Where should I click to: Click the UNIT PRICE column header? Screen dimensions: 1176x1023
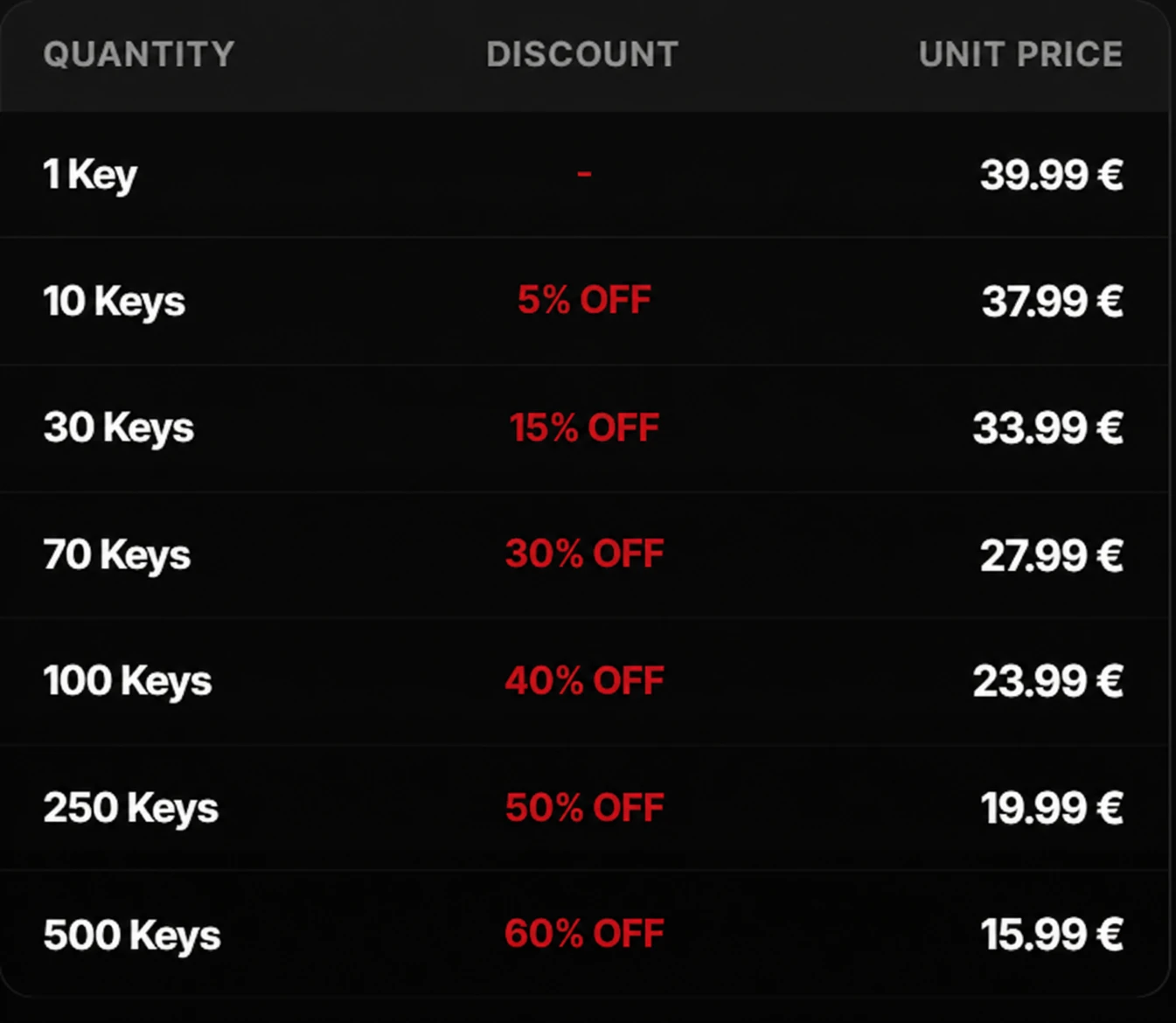click(1020, 54)
